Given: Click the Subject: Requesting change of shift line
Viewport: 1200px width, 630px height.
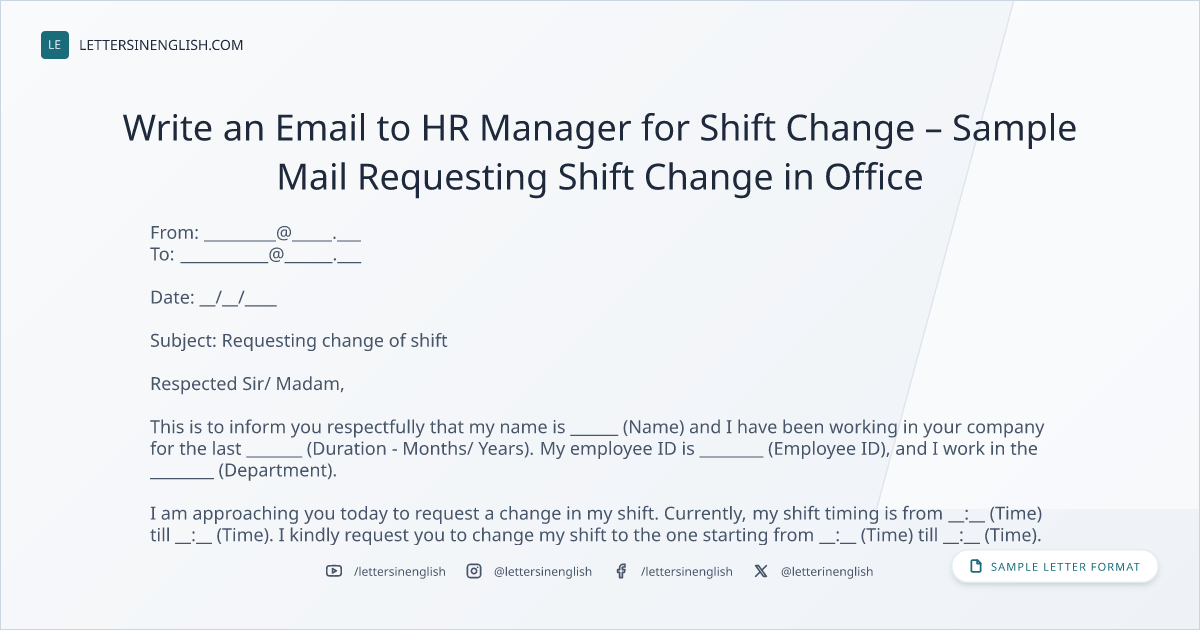Looking at the screenshot, I should [299, 341].
